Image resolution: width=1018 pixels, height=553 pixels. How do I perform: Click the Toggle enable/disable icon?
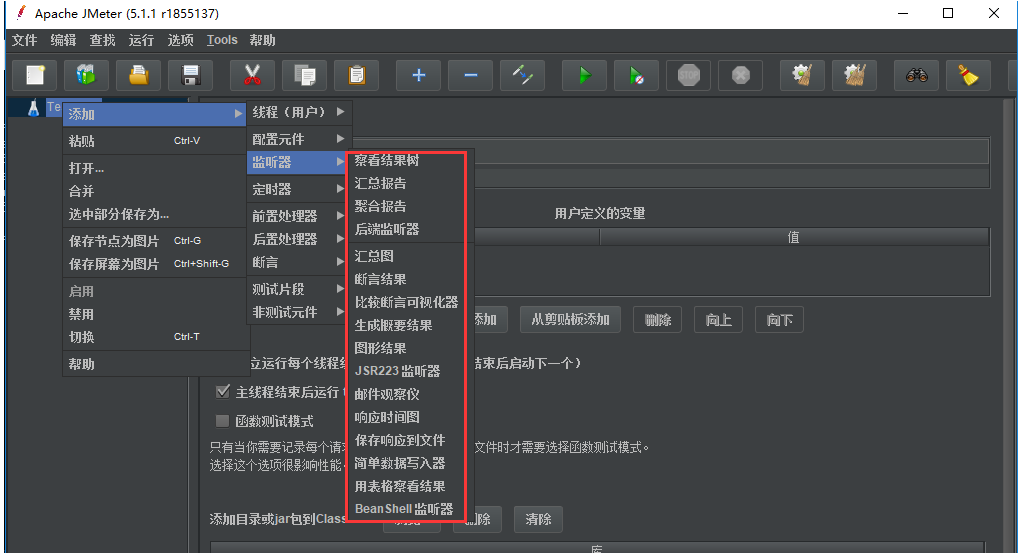(x=523, y=75)
